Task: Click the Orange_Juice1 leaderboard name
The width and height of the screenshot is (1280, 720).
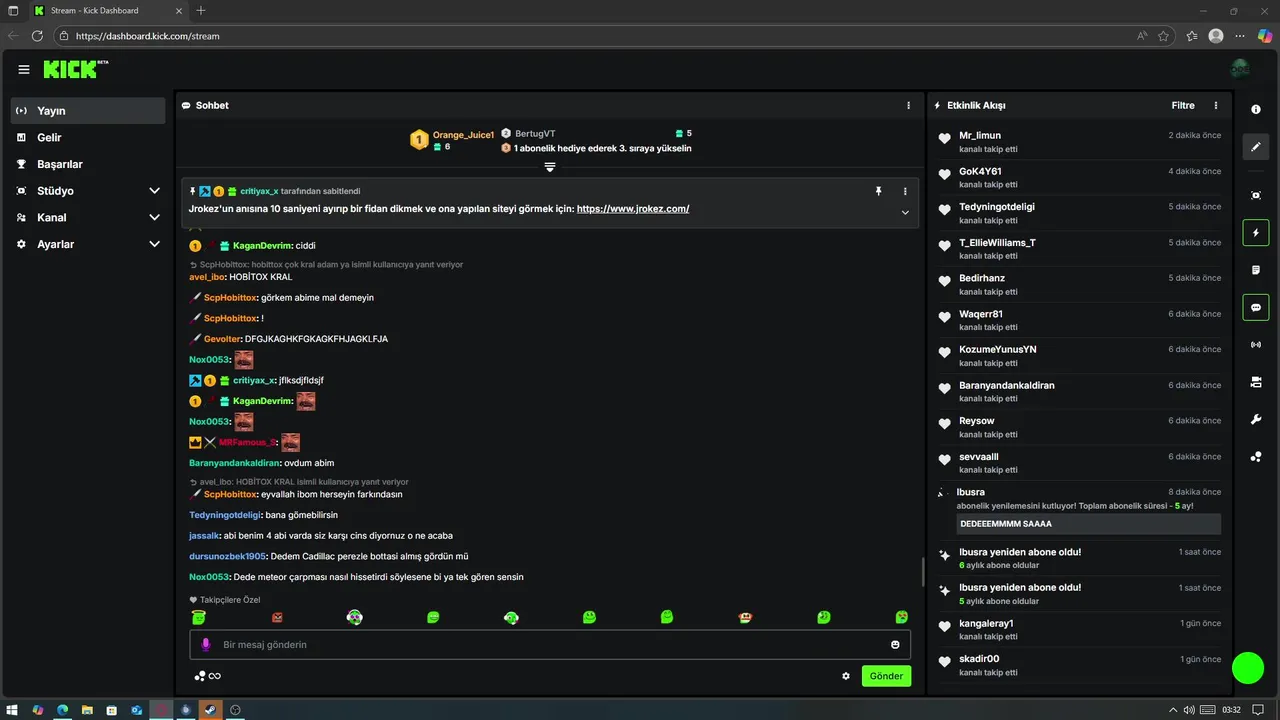Action: (464, 134)
